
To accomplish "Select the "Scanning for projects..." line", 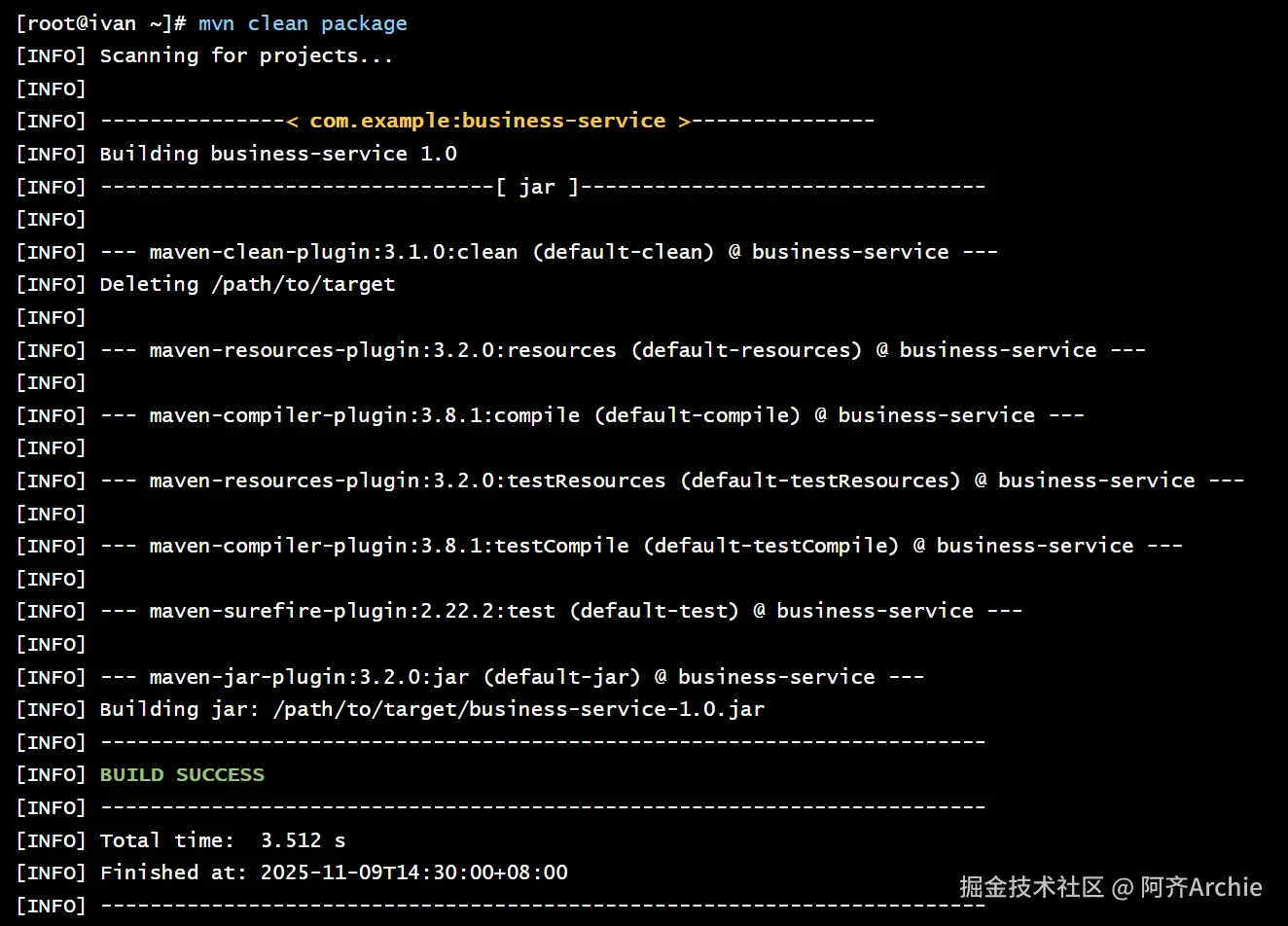I will (246, 55).
